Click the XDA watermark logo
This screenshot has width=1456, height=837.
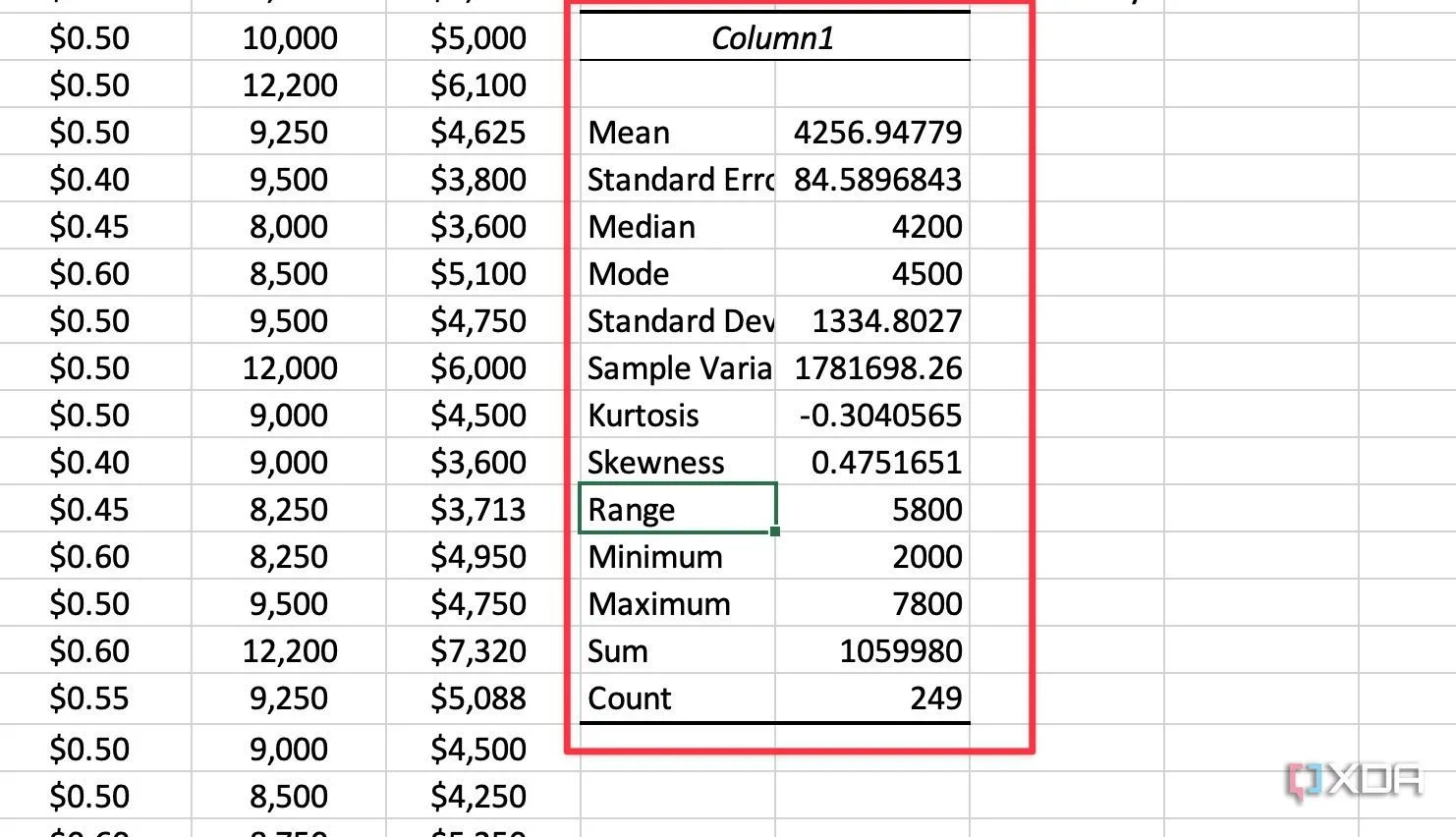pos(1354,782)
